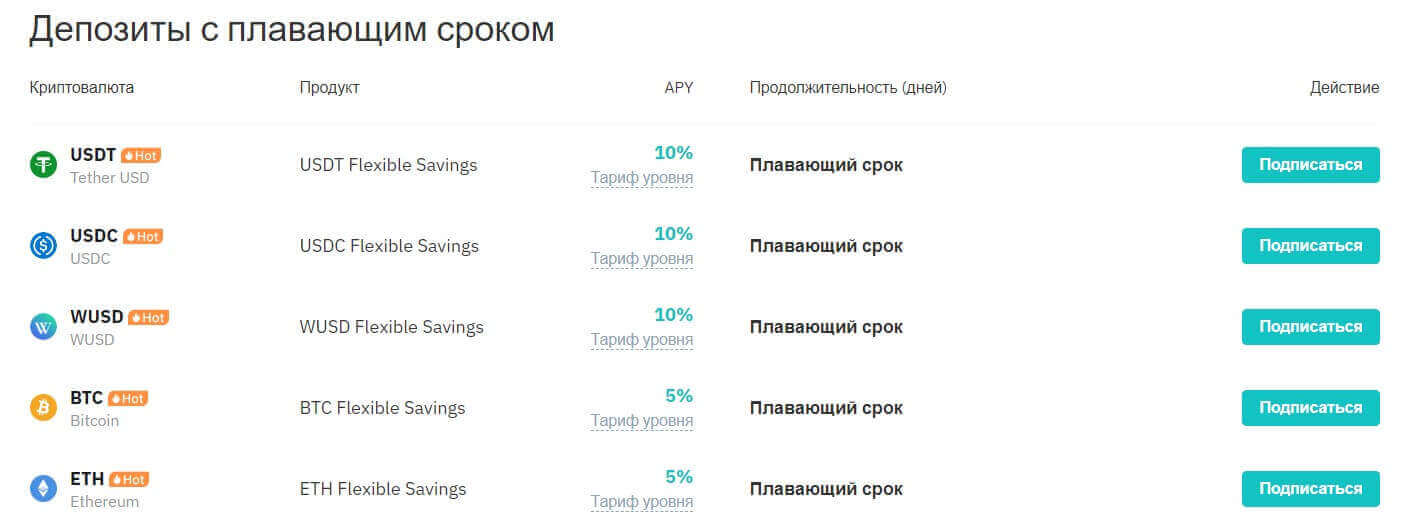Click the USDC coin icon
Viewport: 1412px width, 532px height.
click(44, 246)
